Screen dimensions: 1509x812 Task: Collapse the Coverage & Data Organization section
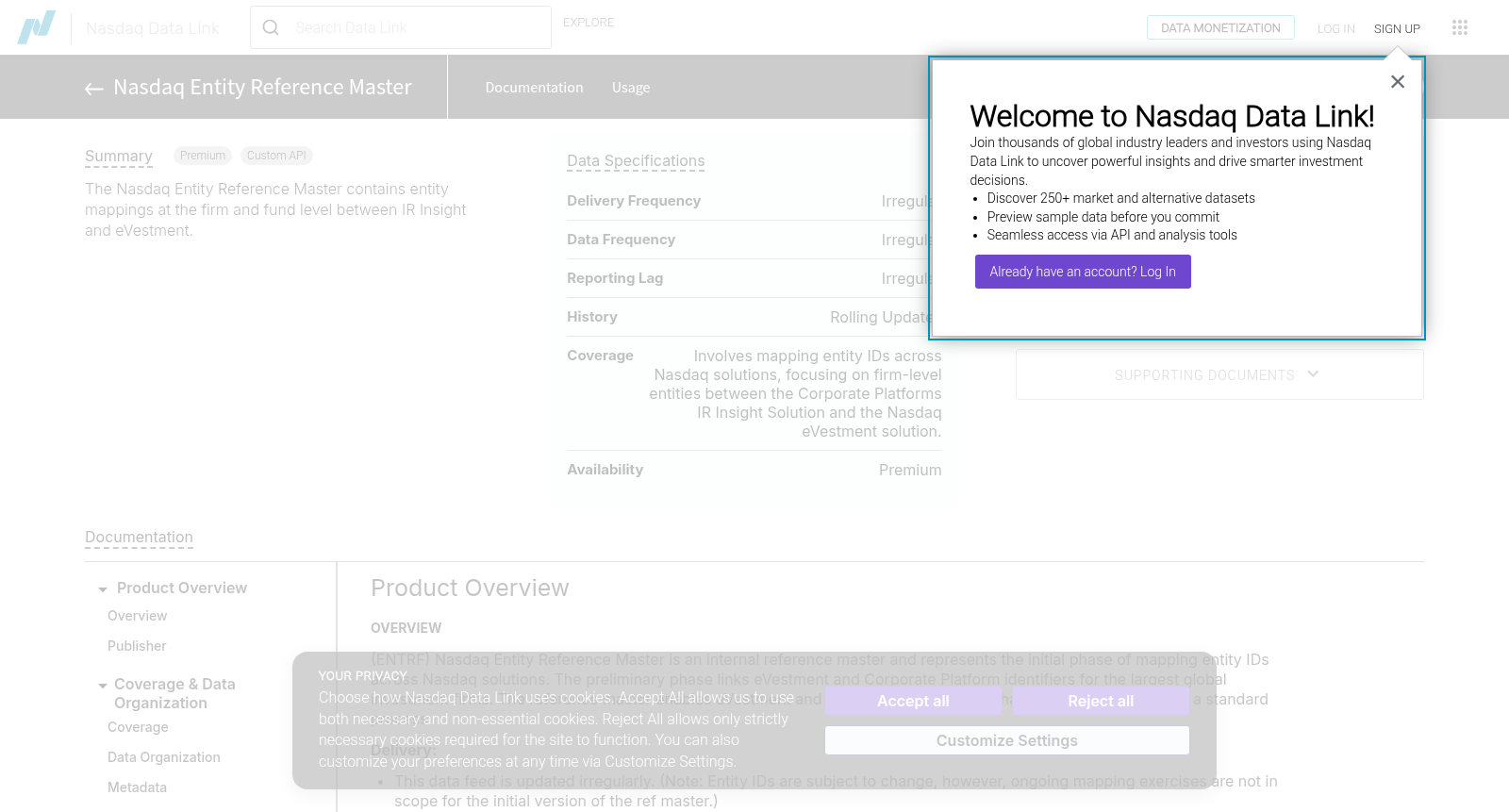click(x=103, y=686)
